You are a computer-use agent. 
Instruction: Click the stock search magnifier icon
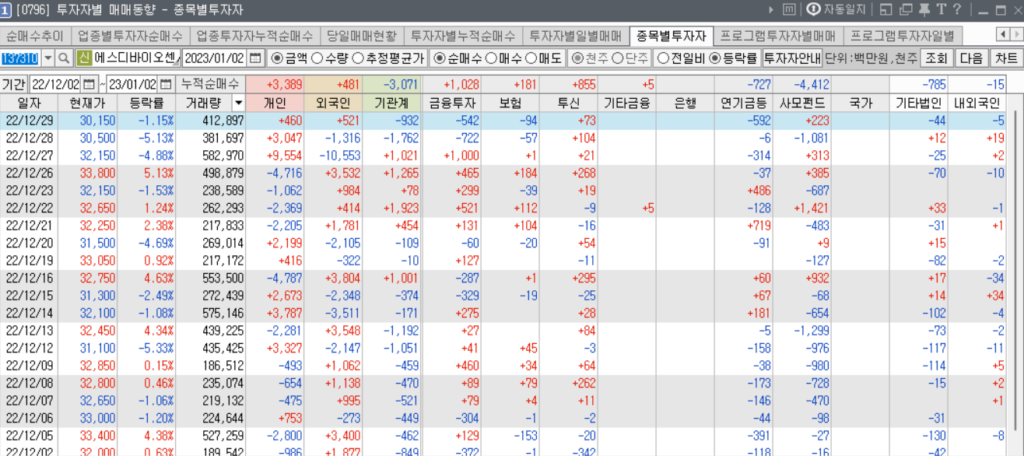(x=64, y=58)
